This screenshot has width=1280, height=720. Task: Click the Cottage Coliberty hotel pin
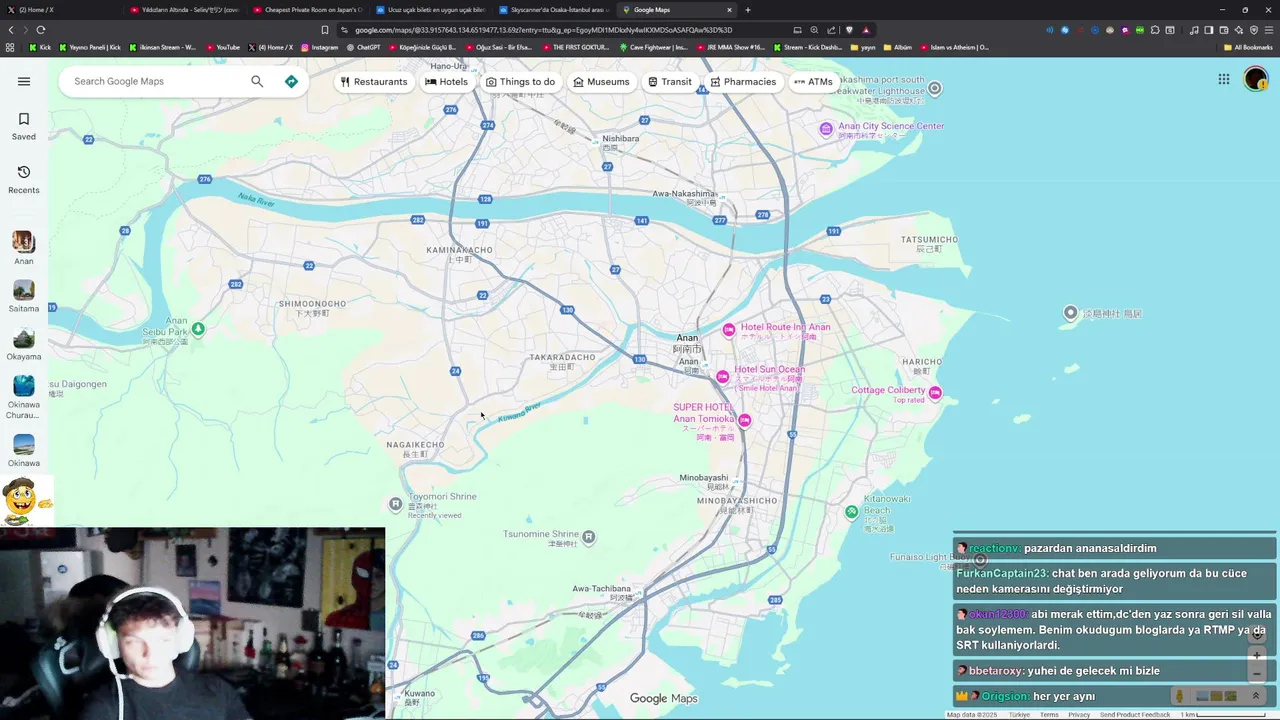point(935,393)
